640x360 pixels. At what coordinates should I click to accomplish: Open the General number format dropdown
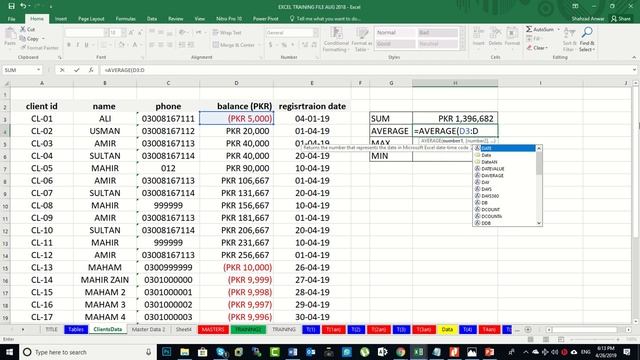316,33
